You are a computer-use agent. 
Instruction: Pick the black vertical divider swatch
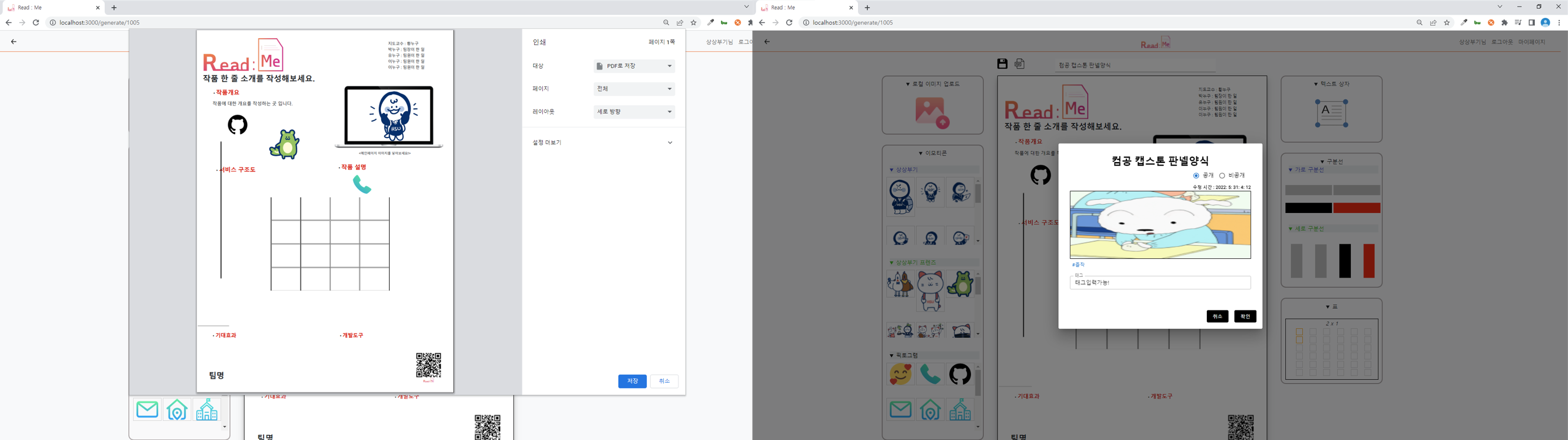tap(1345, 261)
